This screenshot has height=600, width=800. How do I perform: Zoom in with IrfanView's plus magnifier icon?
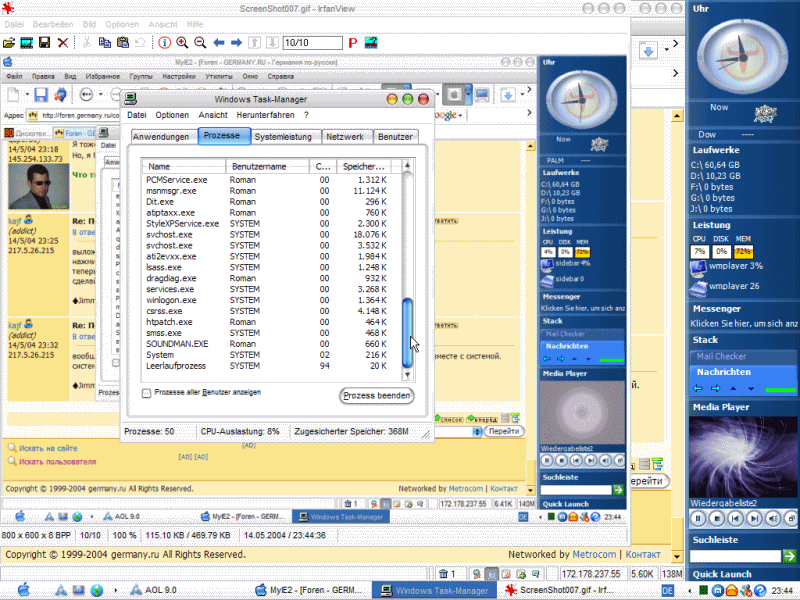click(x=182, y=43)
